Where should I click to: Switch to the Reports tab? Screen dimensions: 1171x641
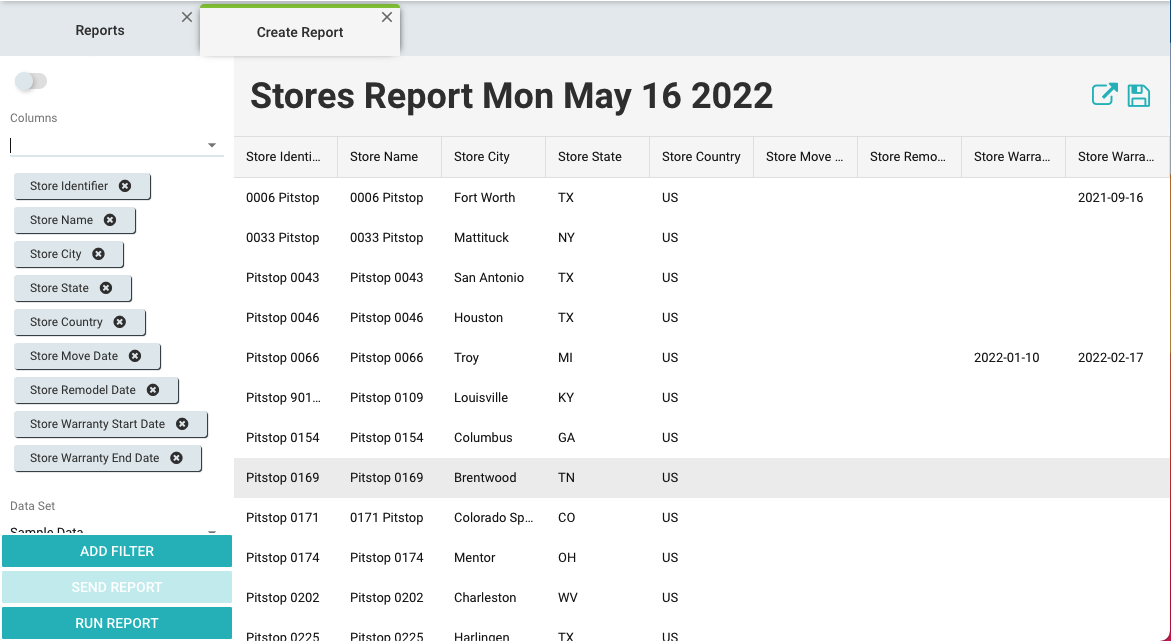coord(100,30)
